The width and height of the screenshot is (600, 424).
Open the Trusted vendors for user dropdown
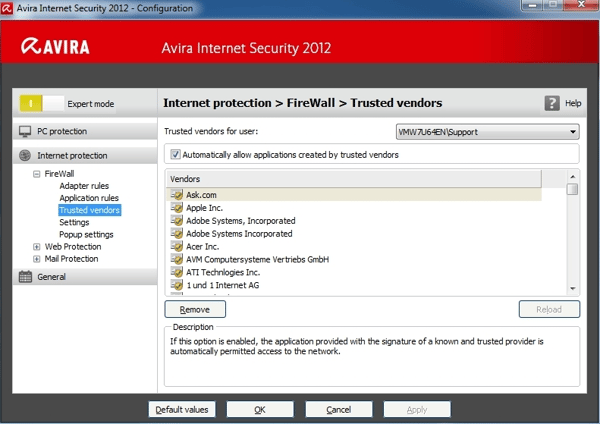(487, 132)
